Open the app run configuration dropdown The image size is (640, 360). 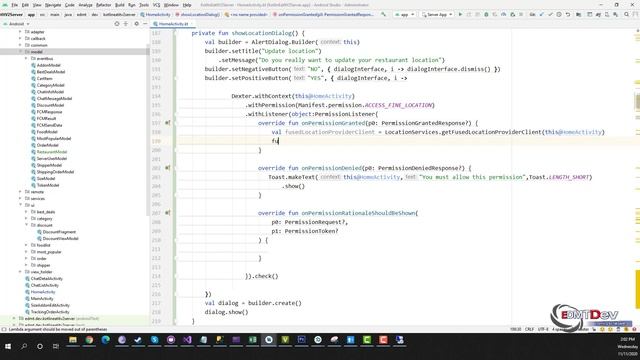click(404, 14)
